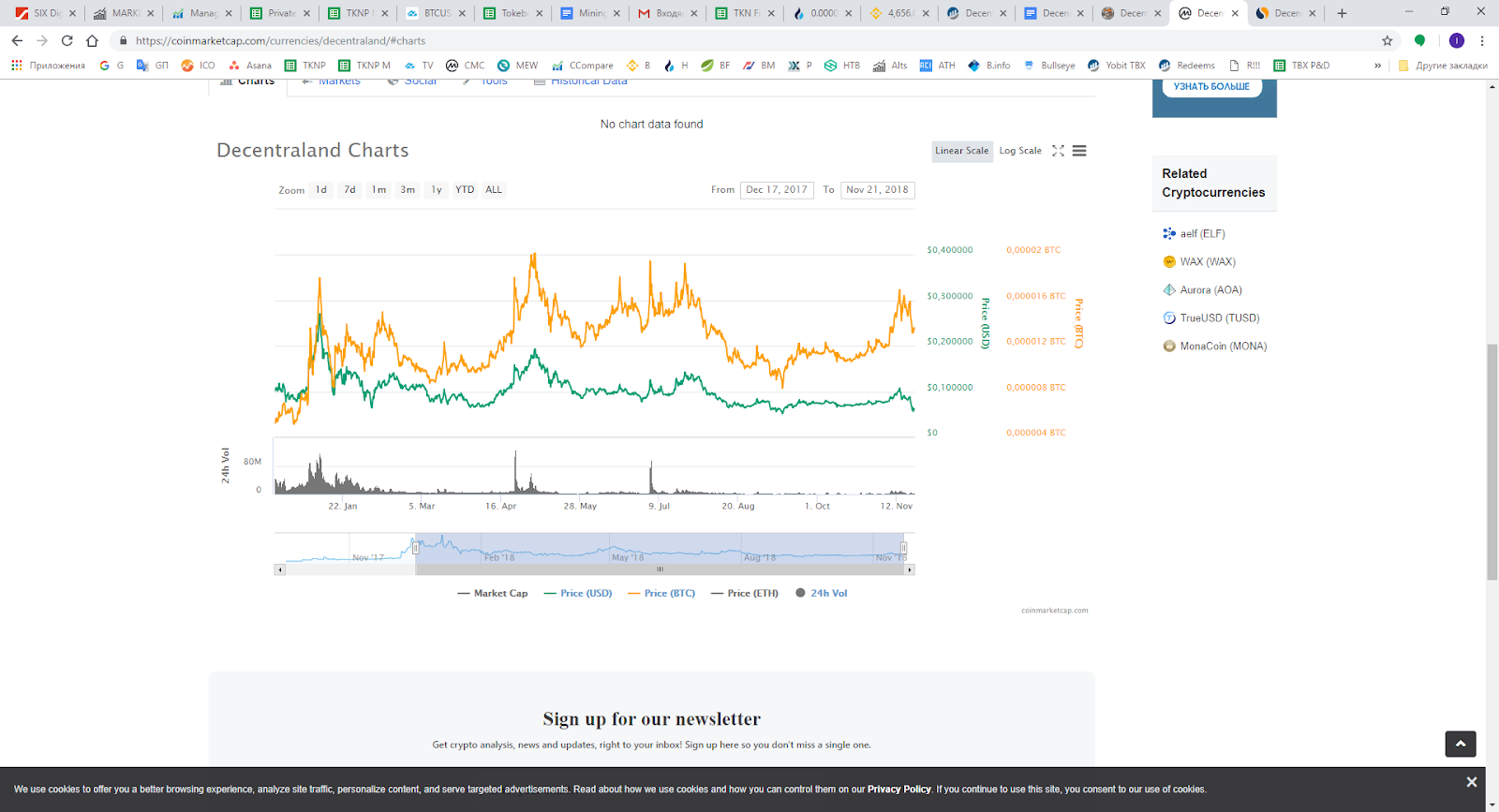
Task: Toggle Price (BTC) series in legend
Action: click(x=661, y=594)
